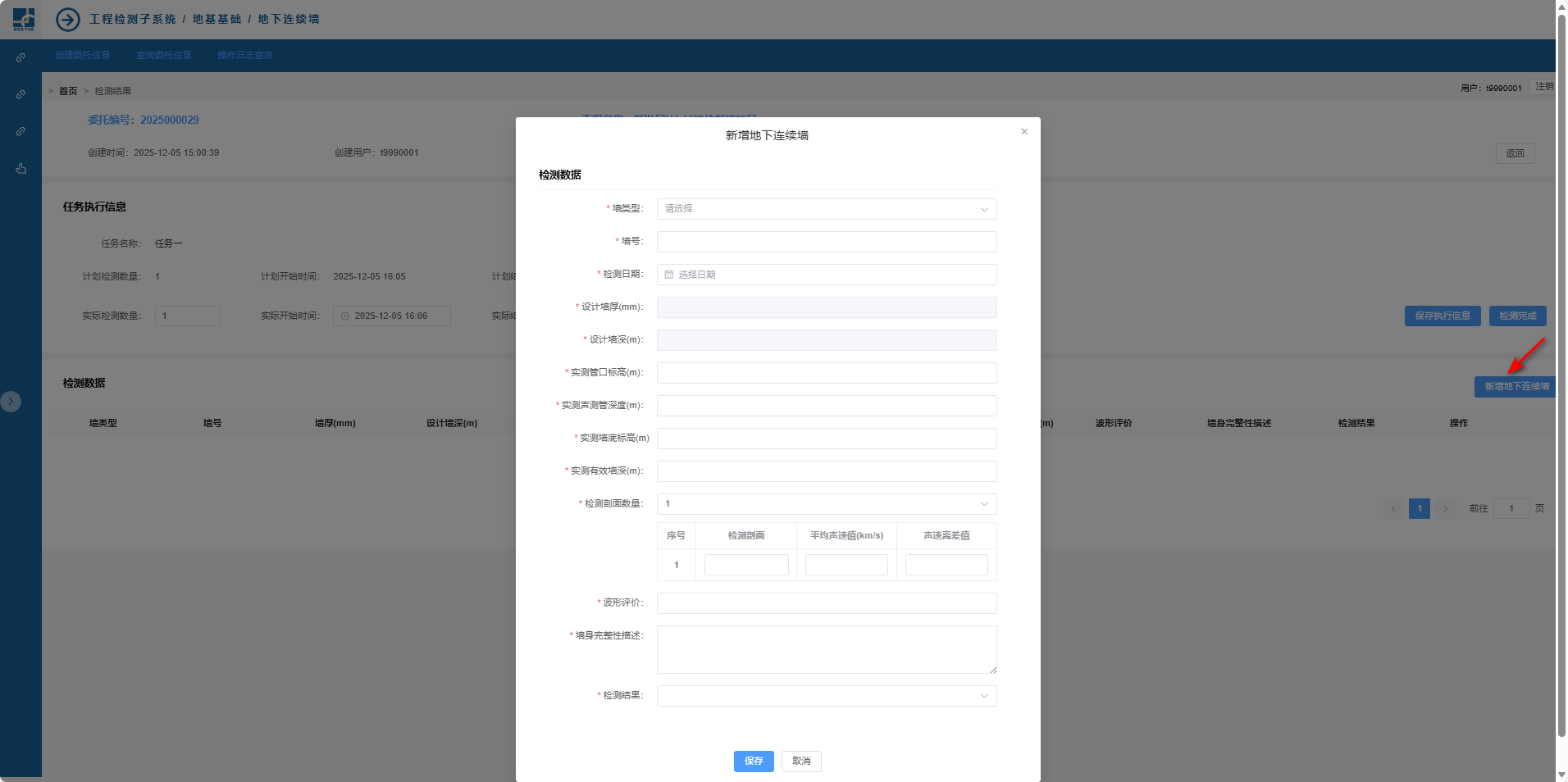This screenshot has width=1568, height=782.
Task: Go to next page with pagination arrow
Action: point(1445,509)
